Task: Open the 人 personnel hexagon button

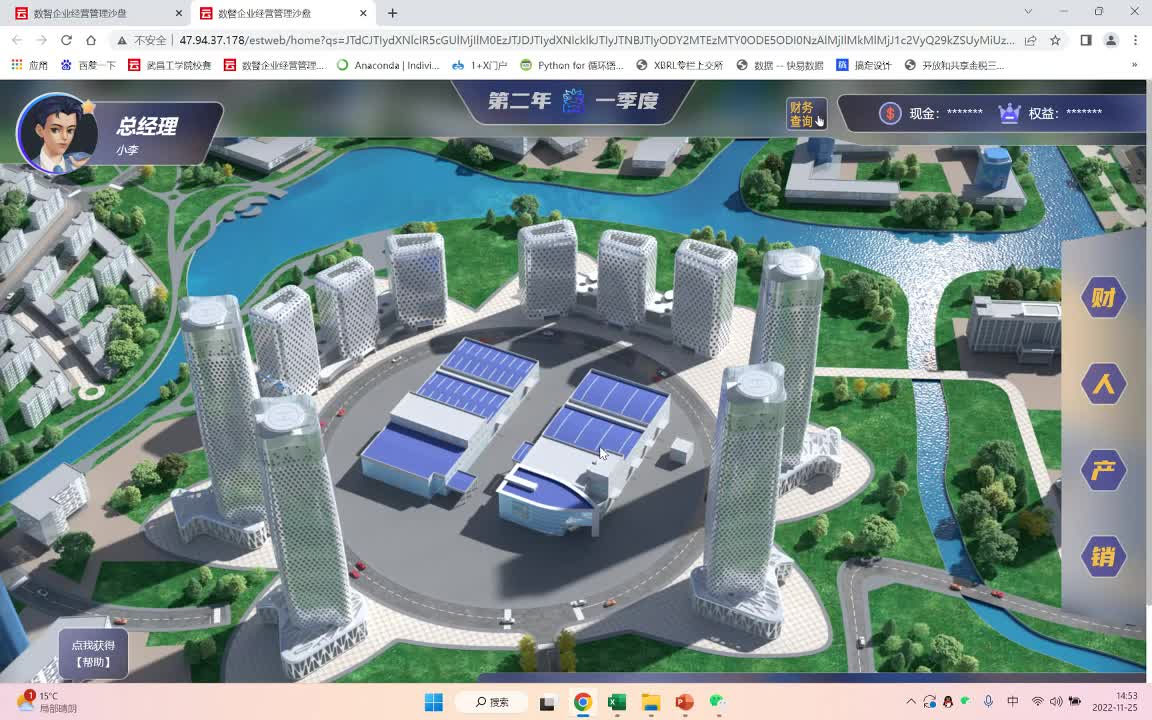Action: (x=1104, y=384)
